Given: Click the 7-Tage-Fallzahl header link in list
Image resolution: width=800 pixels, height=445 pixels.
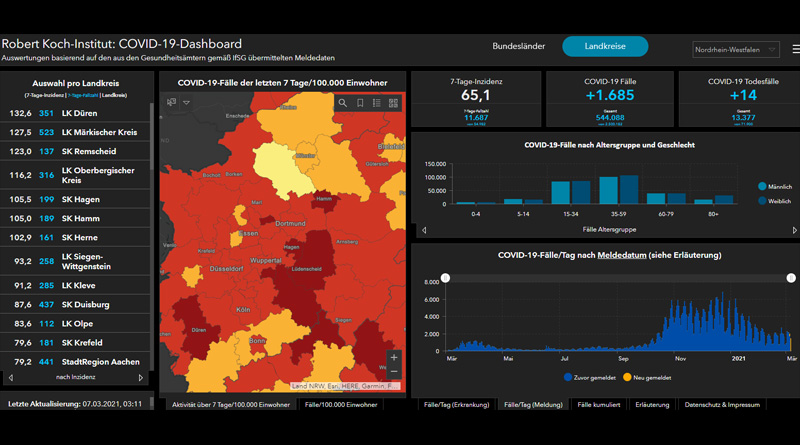Looking at the screenshot, I should click(x=83, y=95).
